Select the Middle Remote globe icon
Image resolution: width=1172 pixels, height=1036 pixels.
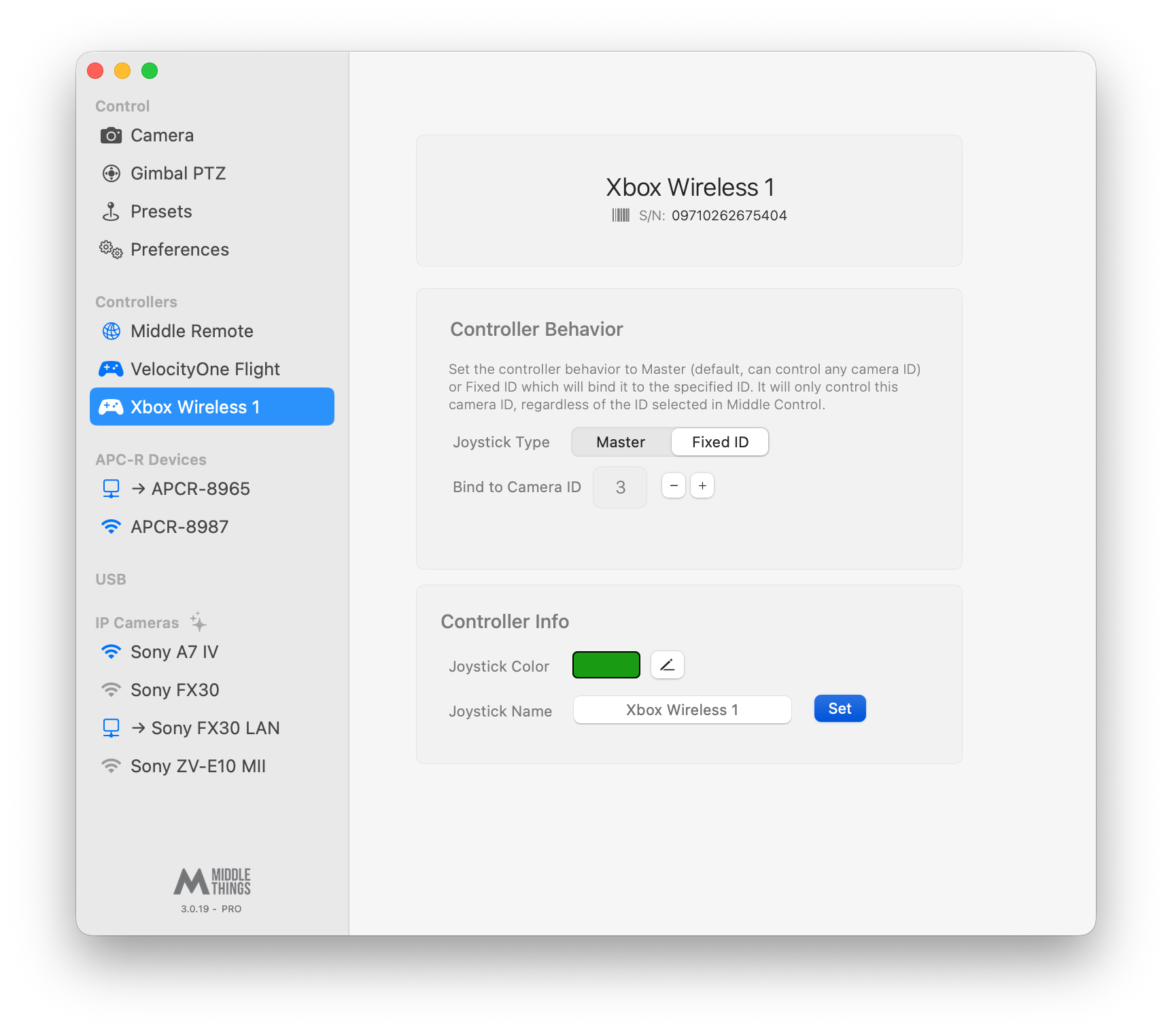pyautogui.click(x=111, y=331)
